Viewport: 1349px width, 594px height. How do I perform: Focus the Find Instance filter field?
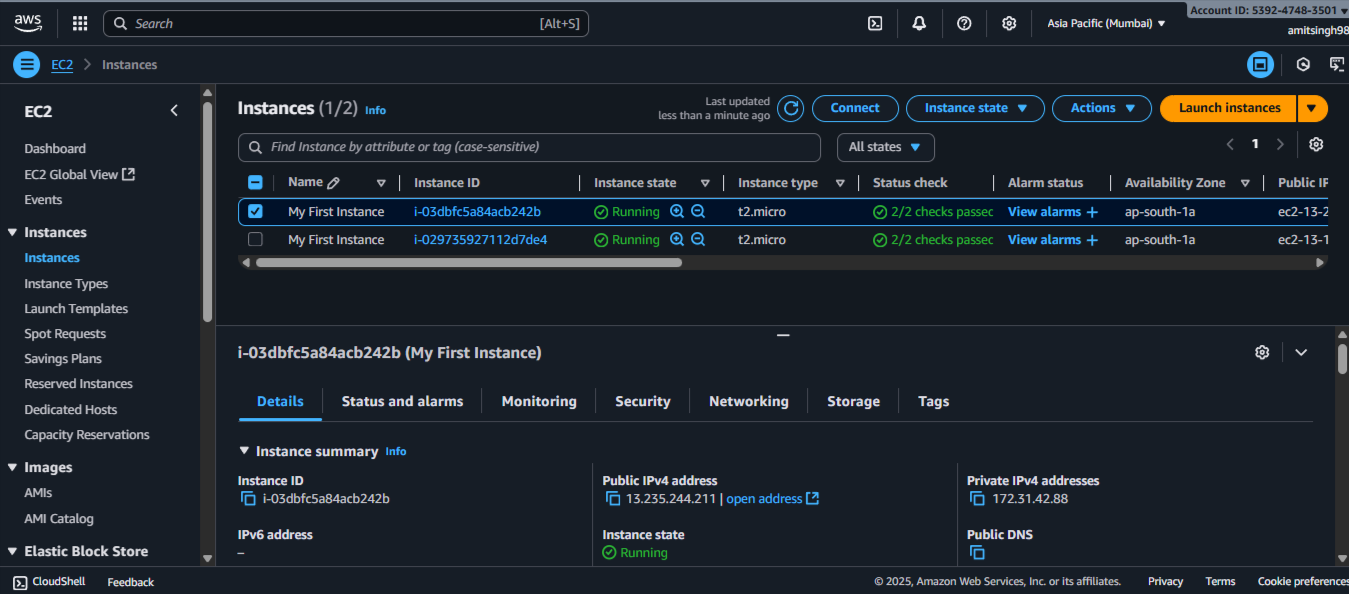click(529, 147)
